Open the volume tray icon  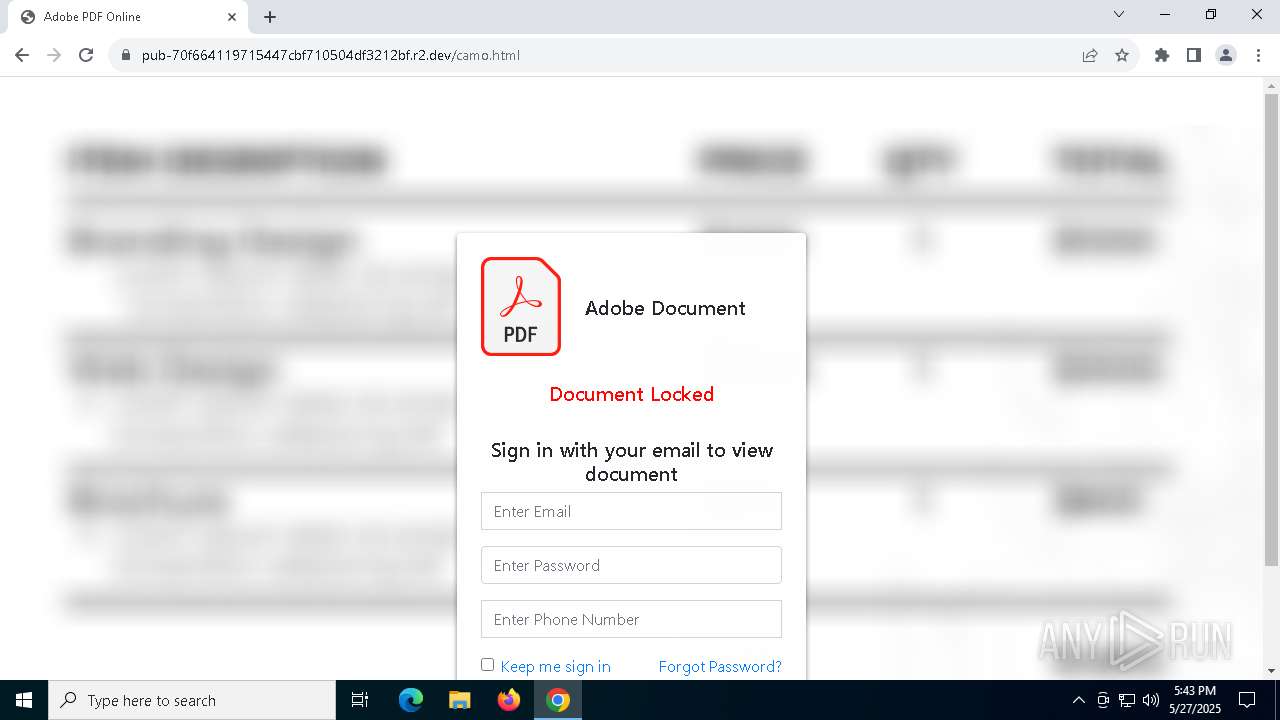pos(1151,700)
